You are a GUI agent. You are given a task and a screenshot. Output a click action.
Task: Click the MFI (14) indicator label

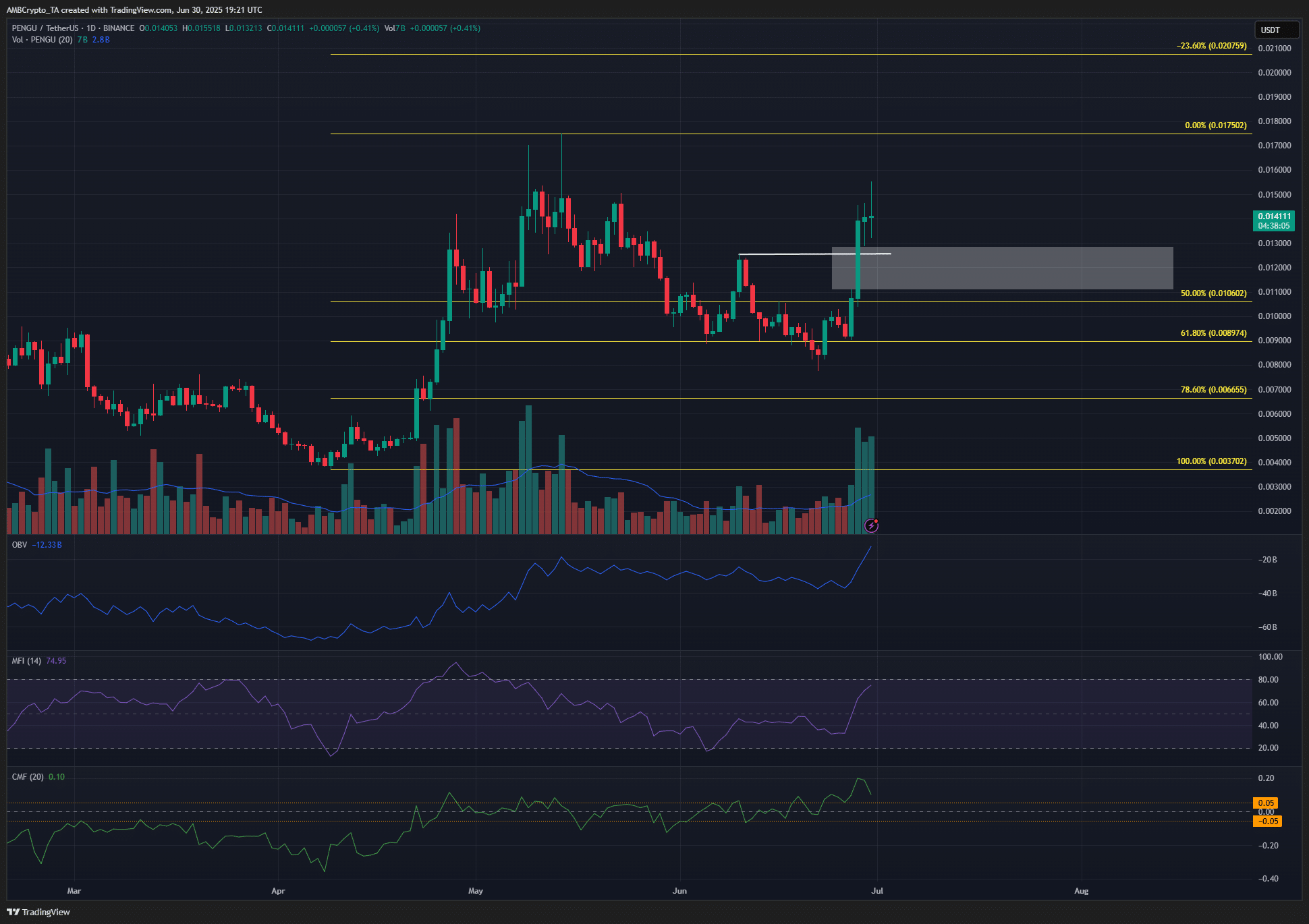(x=26, y=660)
